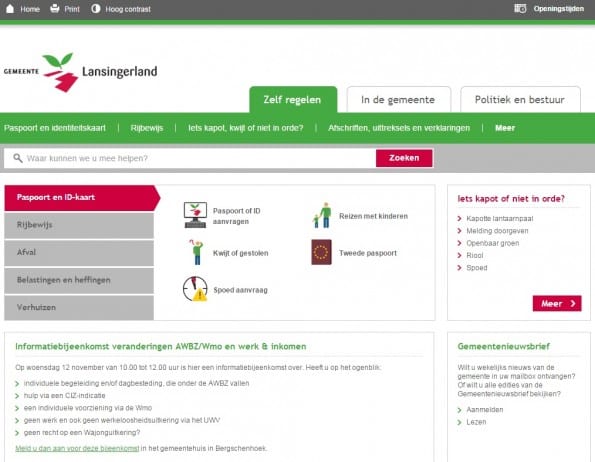Image resolution: width=595 pixels, height=462 pixels.
Task: Open Reizen met kinderen link
Action: [373, 216]
